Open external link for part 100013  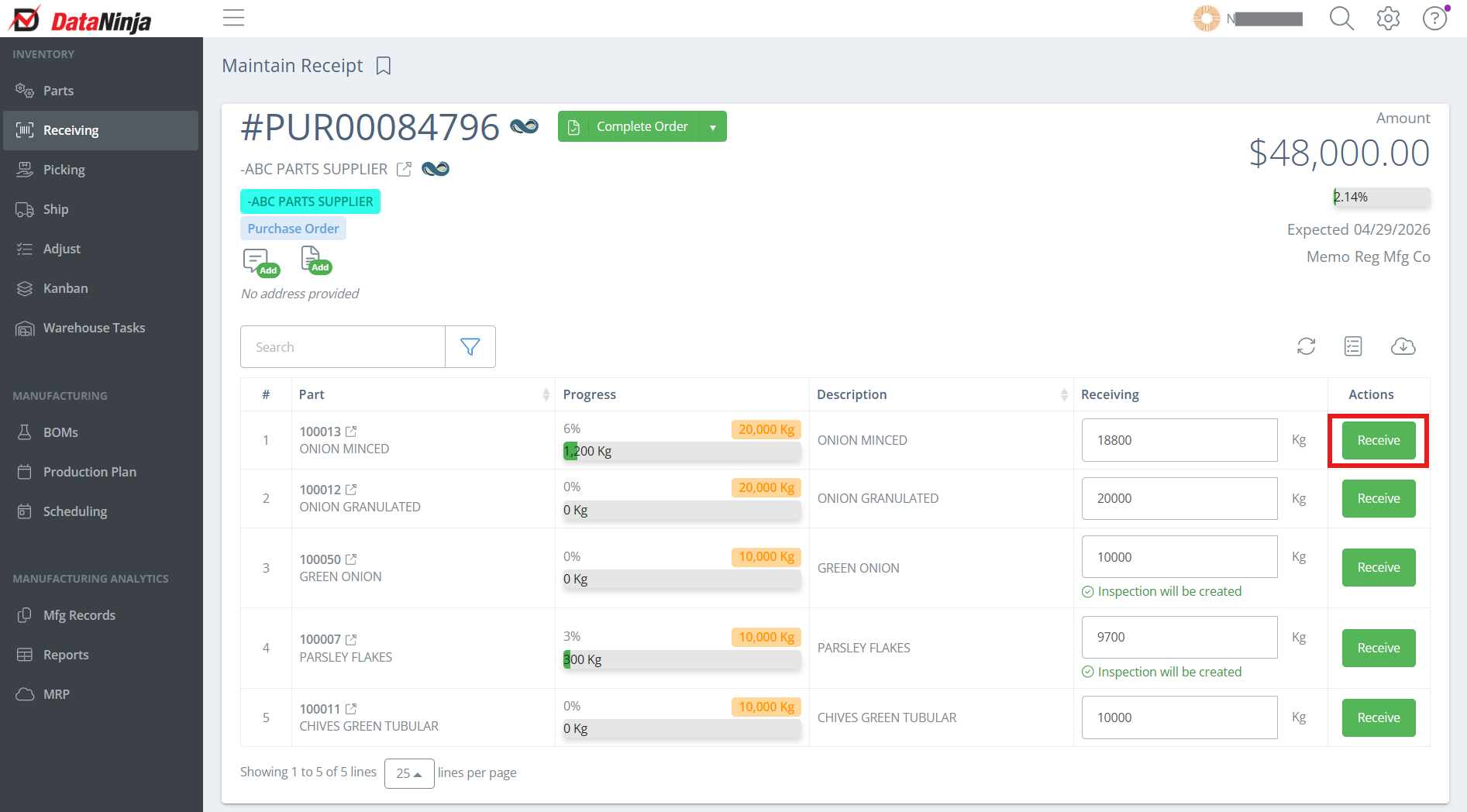coord(351,431)
